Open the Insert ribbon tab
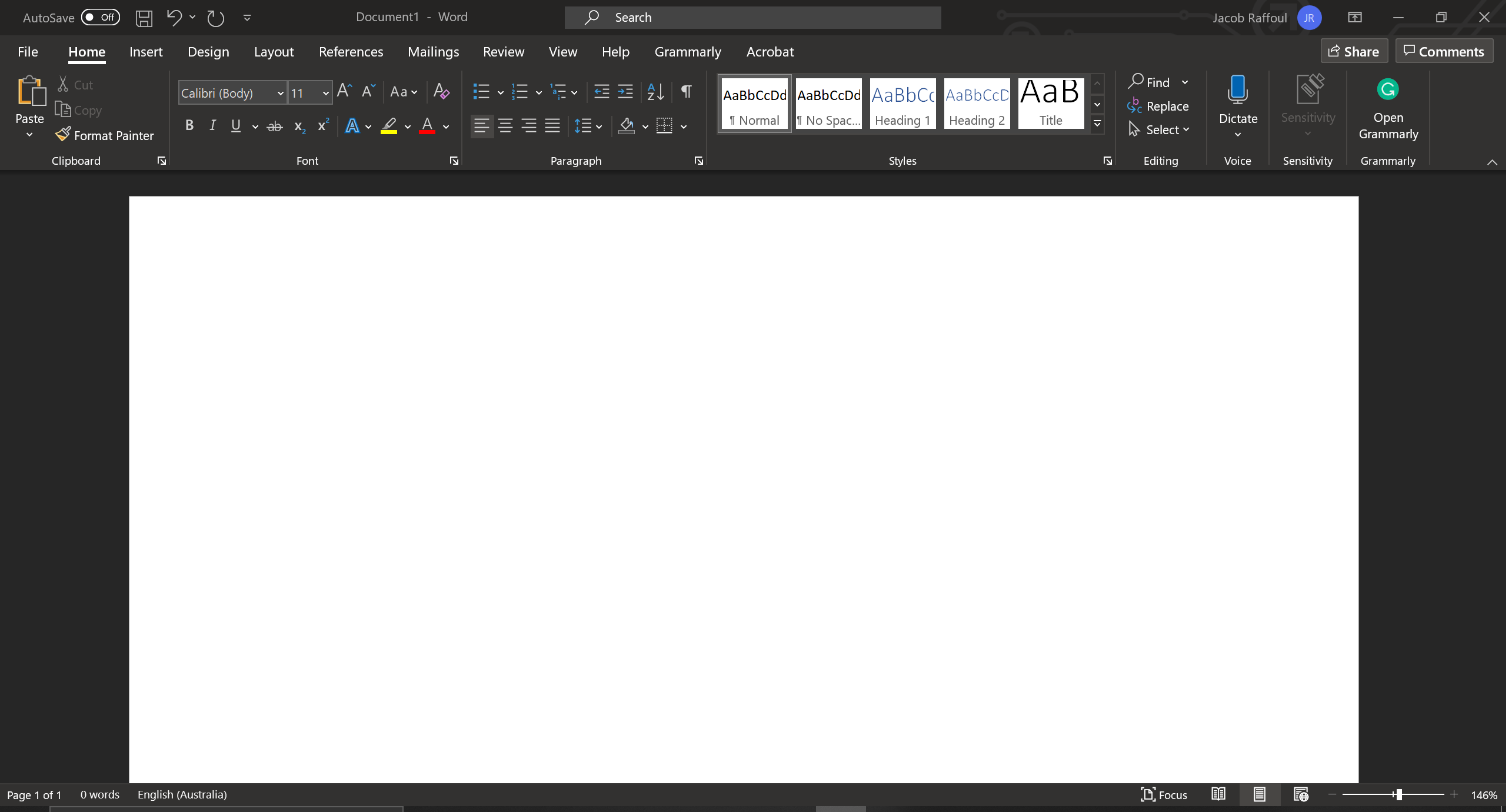The height and width of the screenshot is (812, 1512). pyautogui.click(x=146, y=52)
